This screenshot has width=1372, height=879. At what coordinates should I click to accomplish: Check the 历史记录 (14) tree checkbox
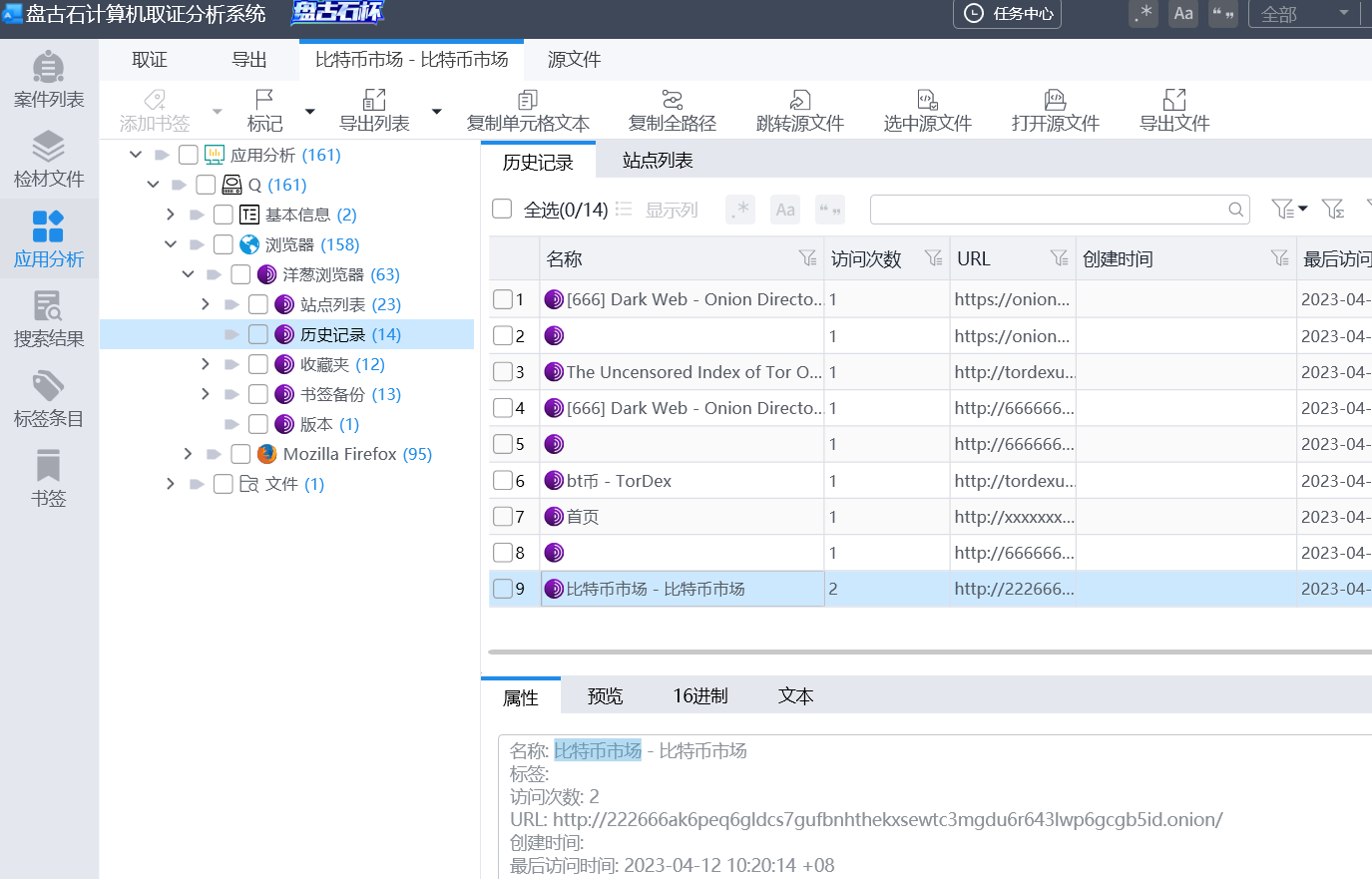pyautogui.click(x=257, y=334)
